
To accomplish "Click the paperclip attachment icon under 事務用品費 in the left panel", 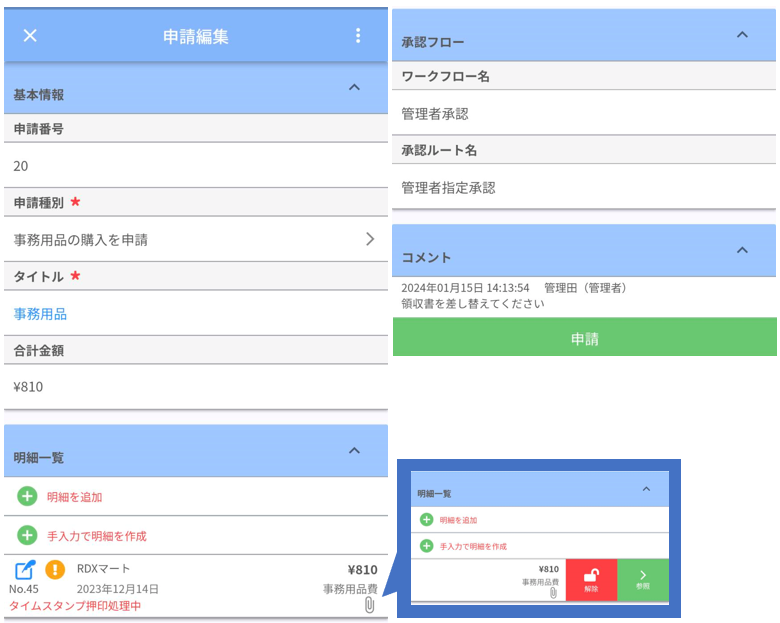I will [369, 605].
